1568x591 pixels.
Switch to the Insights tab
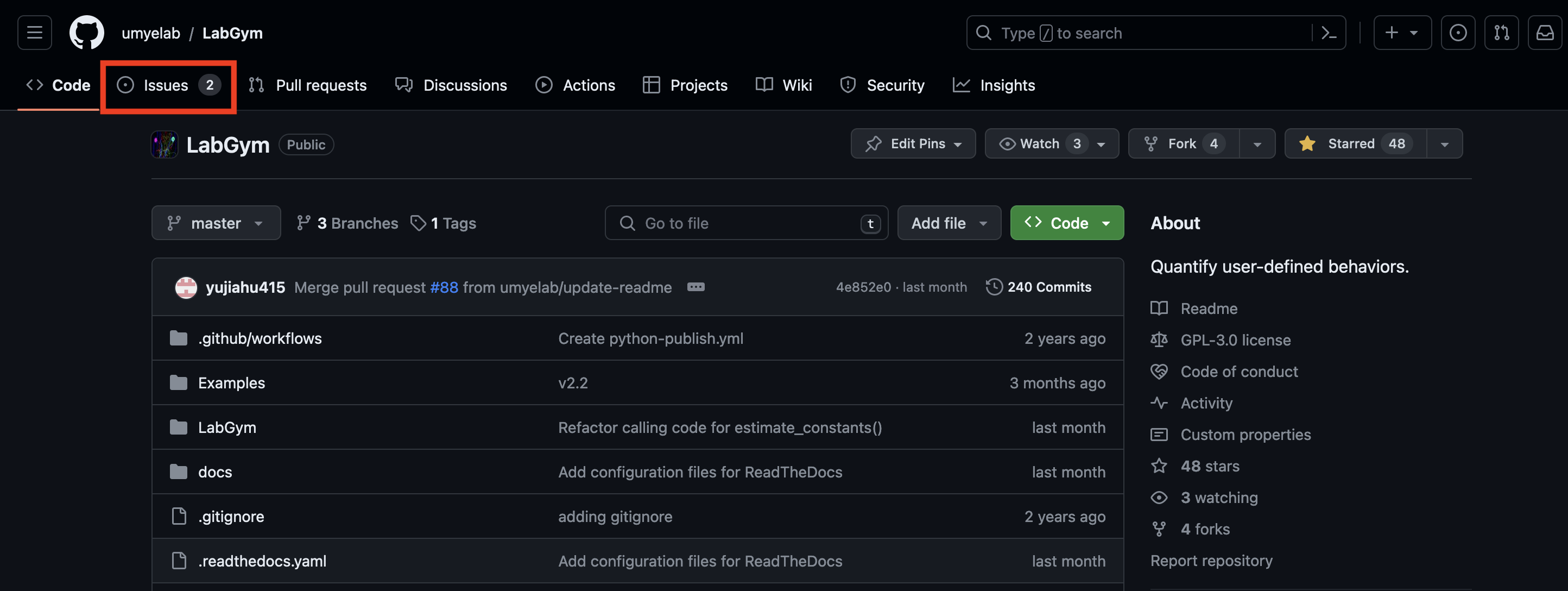click(994, 85)
